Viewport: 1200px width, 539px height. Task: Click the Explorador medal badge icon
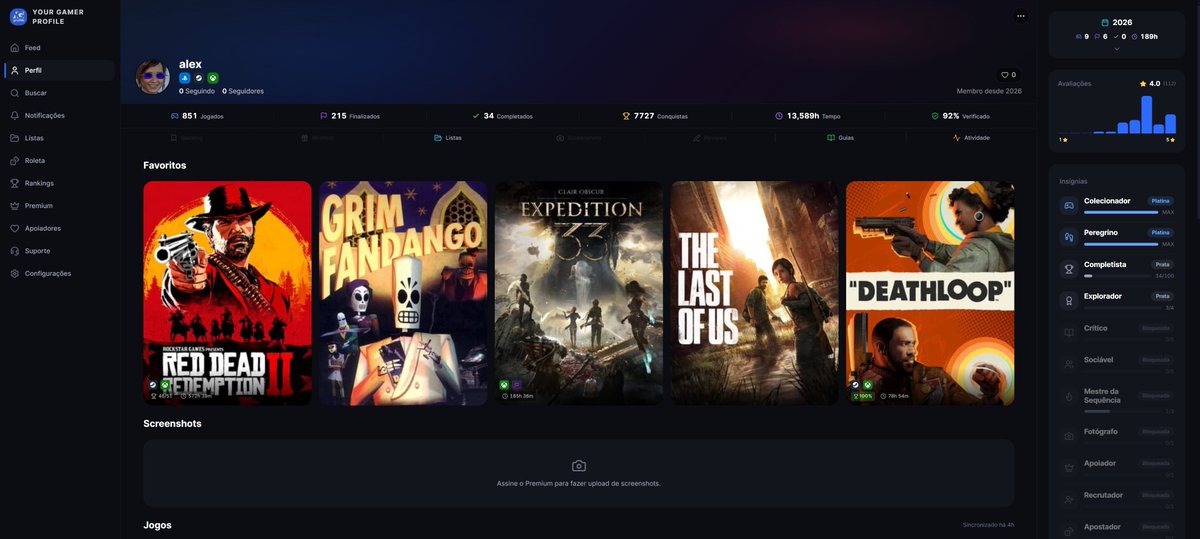click(x=1069, y=301)
